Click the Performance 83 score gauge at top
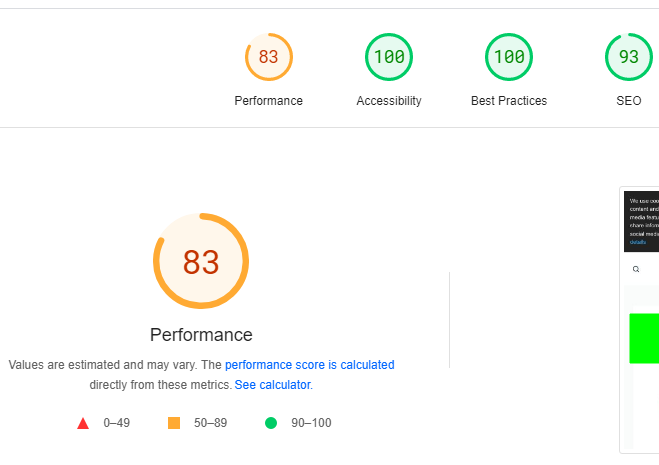The height and width of the screenshot is (465, 659). (269, 57)
